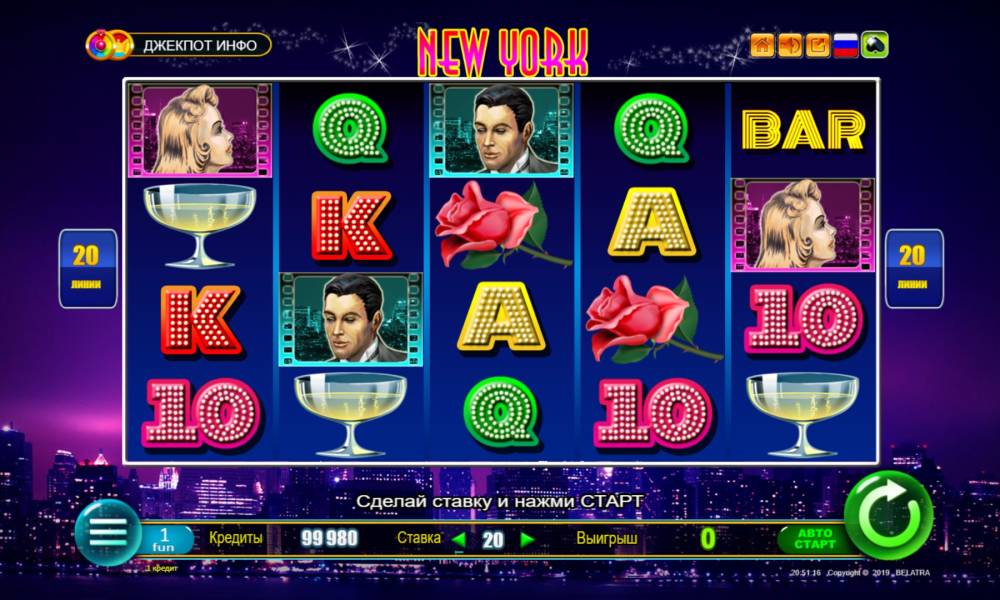Image resolution: width=1000 pixels, height=600 pixels.
Task: Click the blonde woman symbol on first reel
Action: pos(200,129)
